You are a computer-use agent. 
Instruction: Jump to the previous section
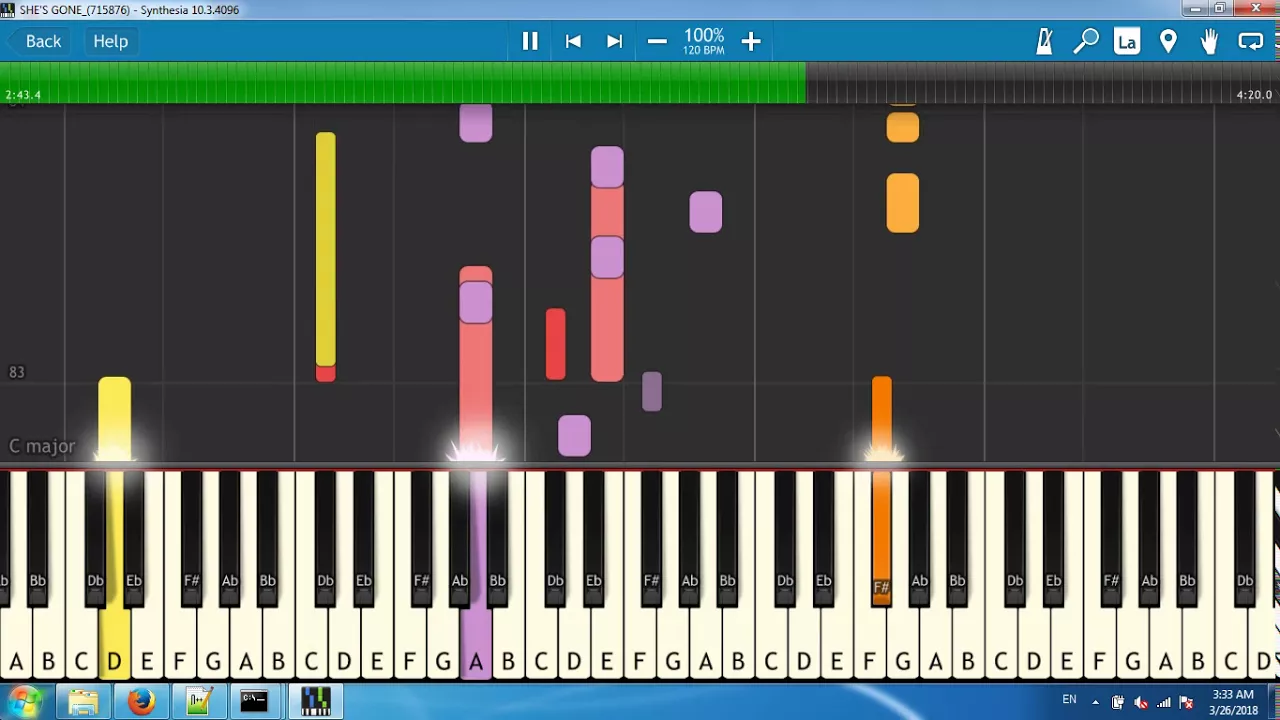pos(573,41)
